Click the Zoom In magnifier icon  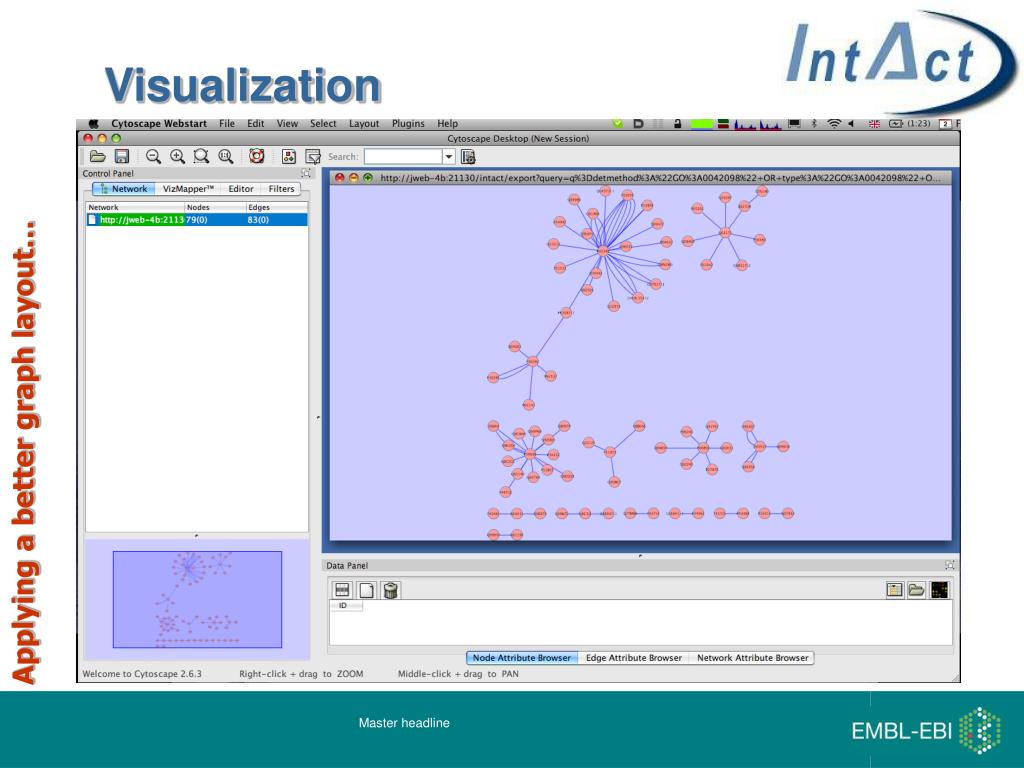tap(177, 157)
